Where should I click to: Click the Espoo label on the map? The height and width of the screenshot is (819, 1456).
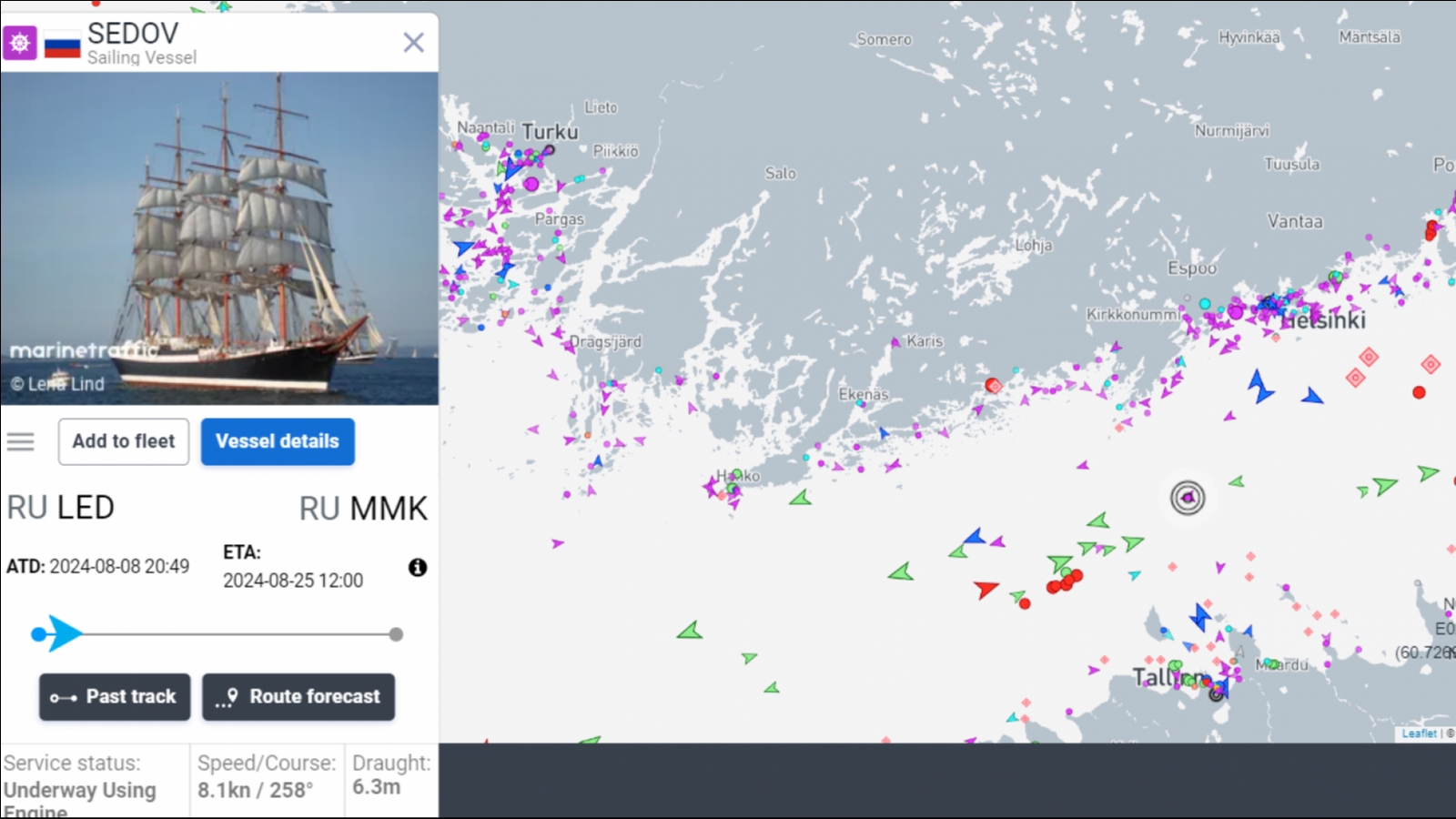point(1192,268)
